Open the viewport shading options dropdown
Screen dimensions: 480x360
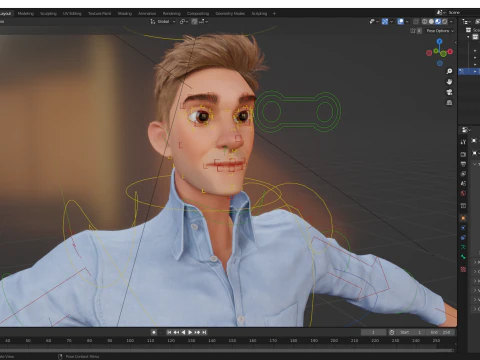[451, 22]
